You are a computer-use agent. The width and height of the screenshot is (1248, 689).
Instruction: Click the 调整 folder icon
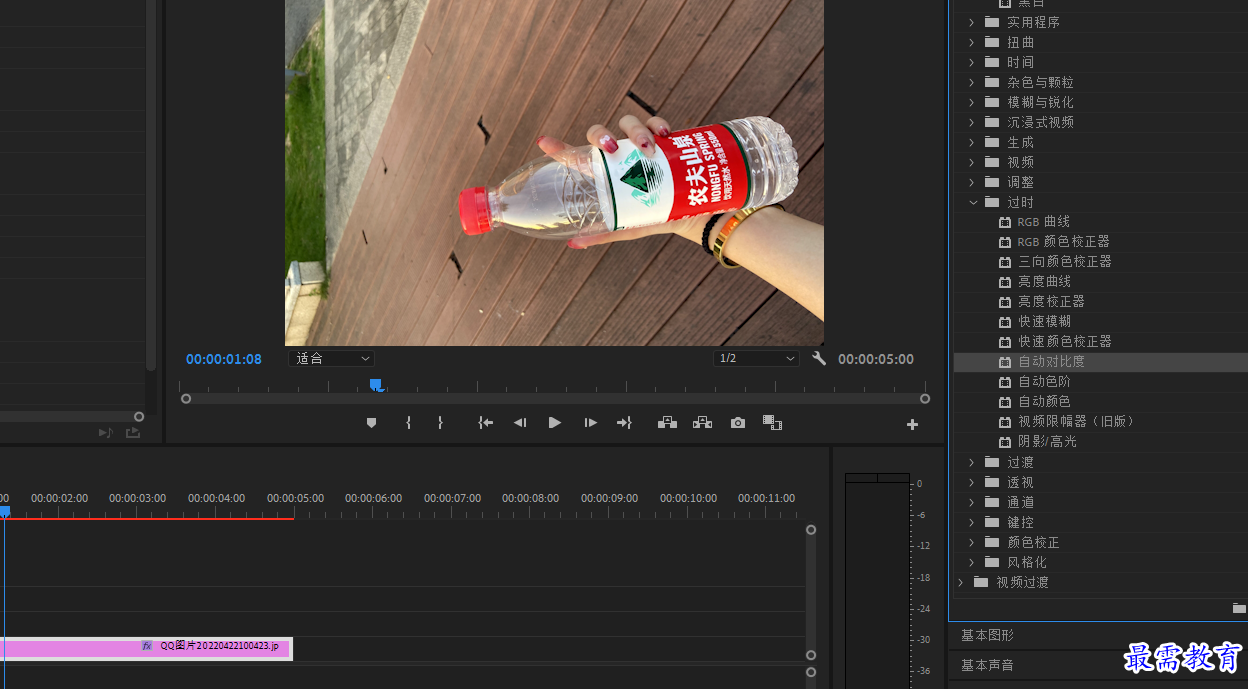coord(992,182)
